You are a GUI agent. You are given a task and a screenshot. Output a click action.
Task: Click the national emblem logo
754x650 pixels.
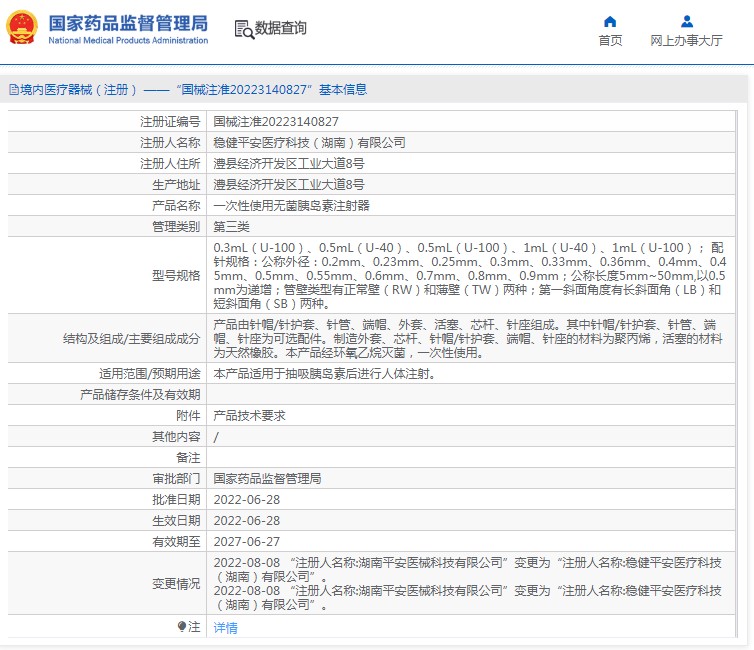tap(24, 29)
